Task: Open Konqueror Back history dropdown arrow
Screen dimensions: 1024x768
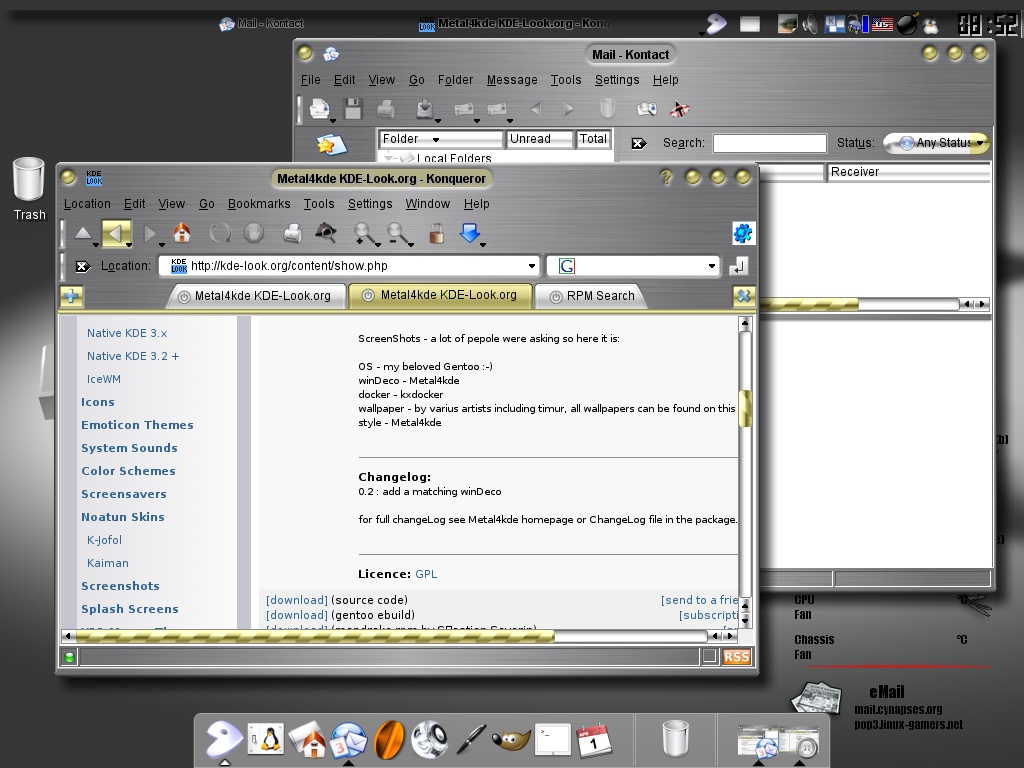Action: click(129, 244)
